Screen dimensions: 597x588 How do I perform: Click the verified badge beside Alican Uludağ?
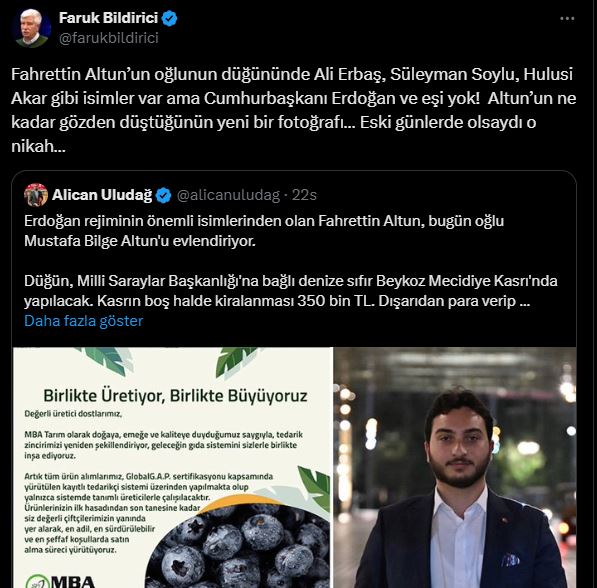(x=164, y=195)
